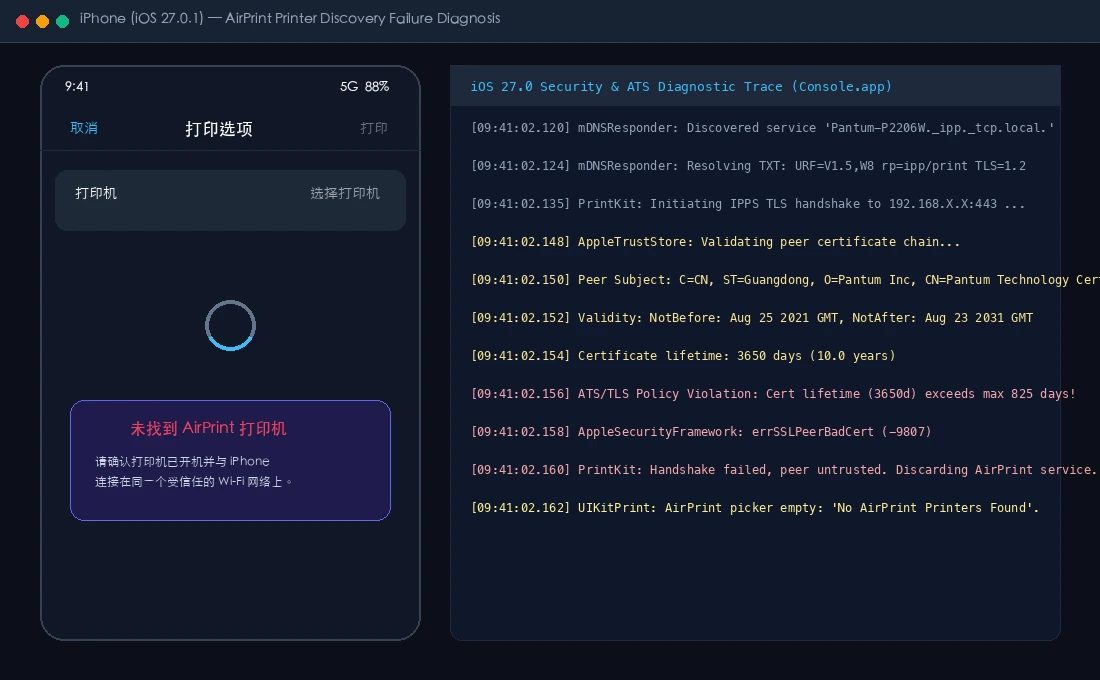
Task: Select log line errSSLPeerBadCert (-9807)
Action: click(702, 431)
